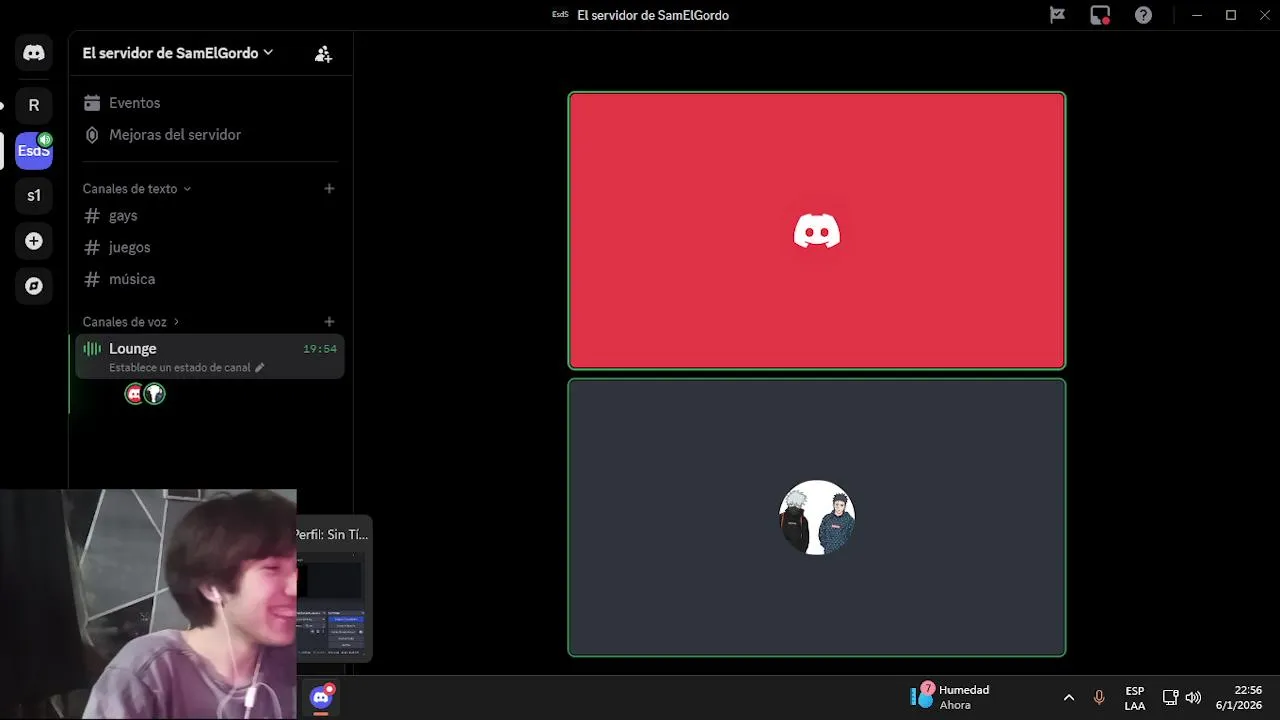Click the Discord taskbar icon
The height and width of the screenshot is (720, 1280).
pyautogui.click(x=321, y=697)
